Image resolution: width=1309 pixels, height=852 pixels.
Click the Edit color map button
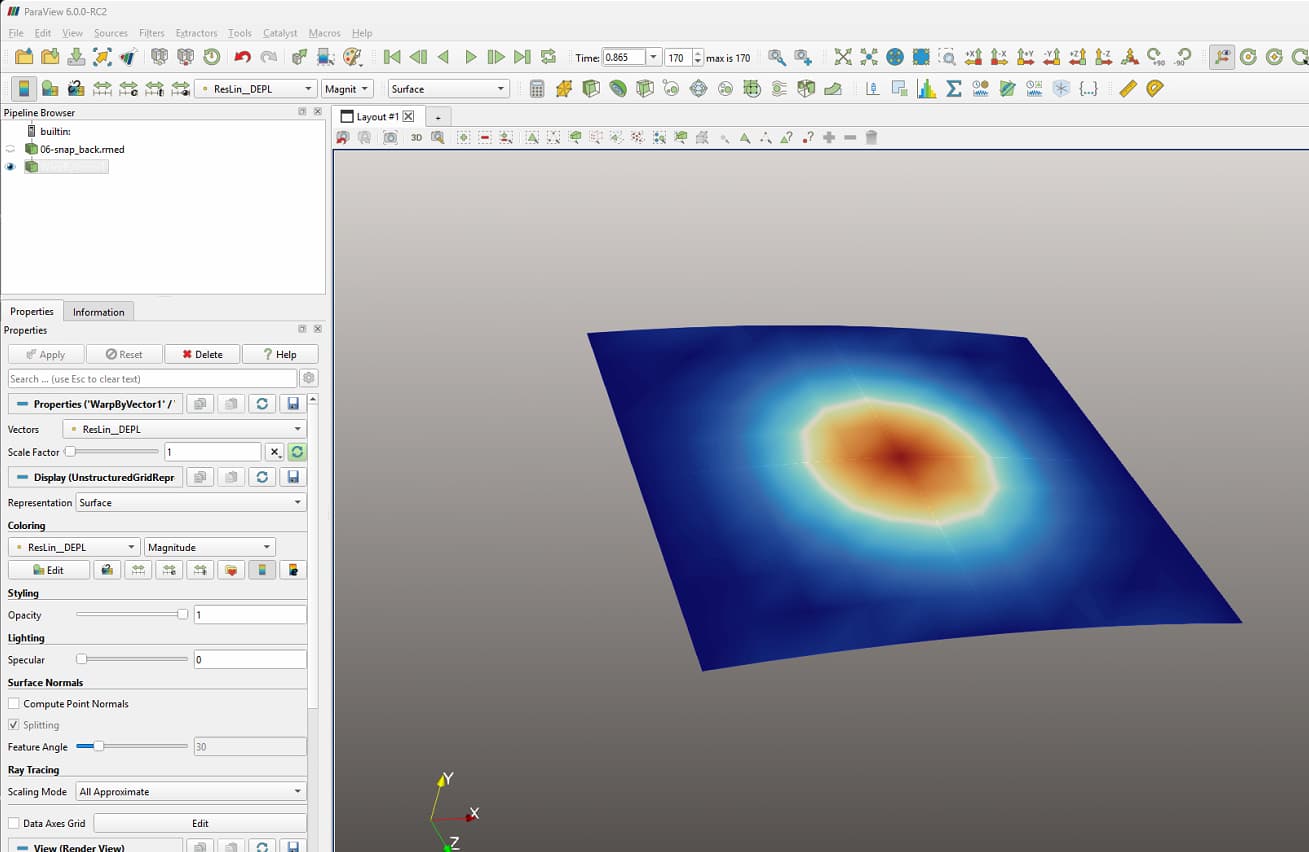coord(48,570)
